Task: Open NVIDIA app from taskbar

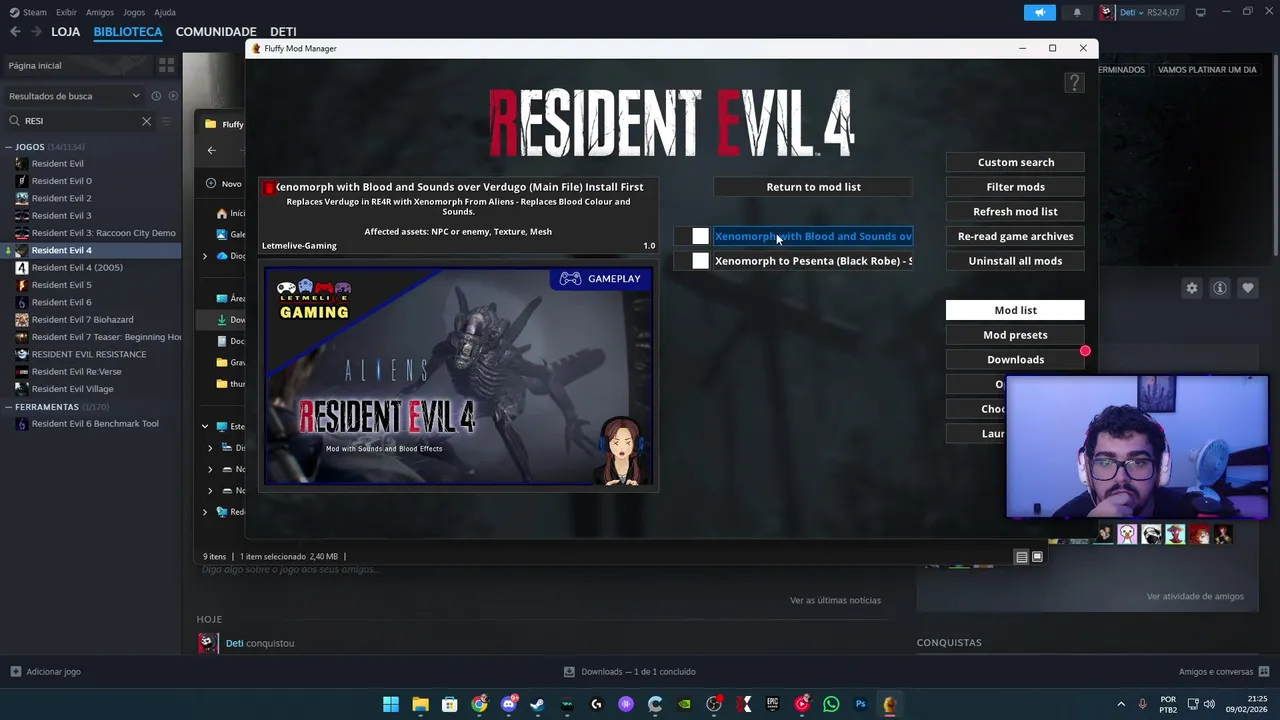Action: [x=684, y=704]
